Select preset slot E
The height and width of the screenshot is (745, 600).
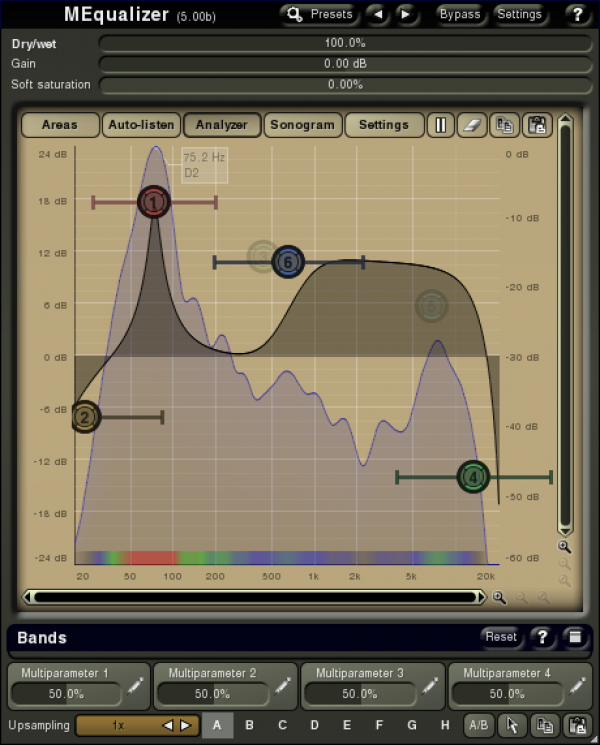[x=347, y=726]
